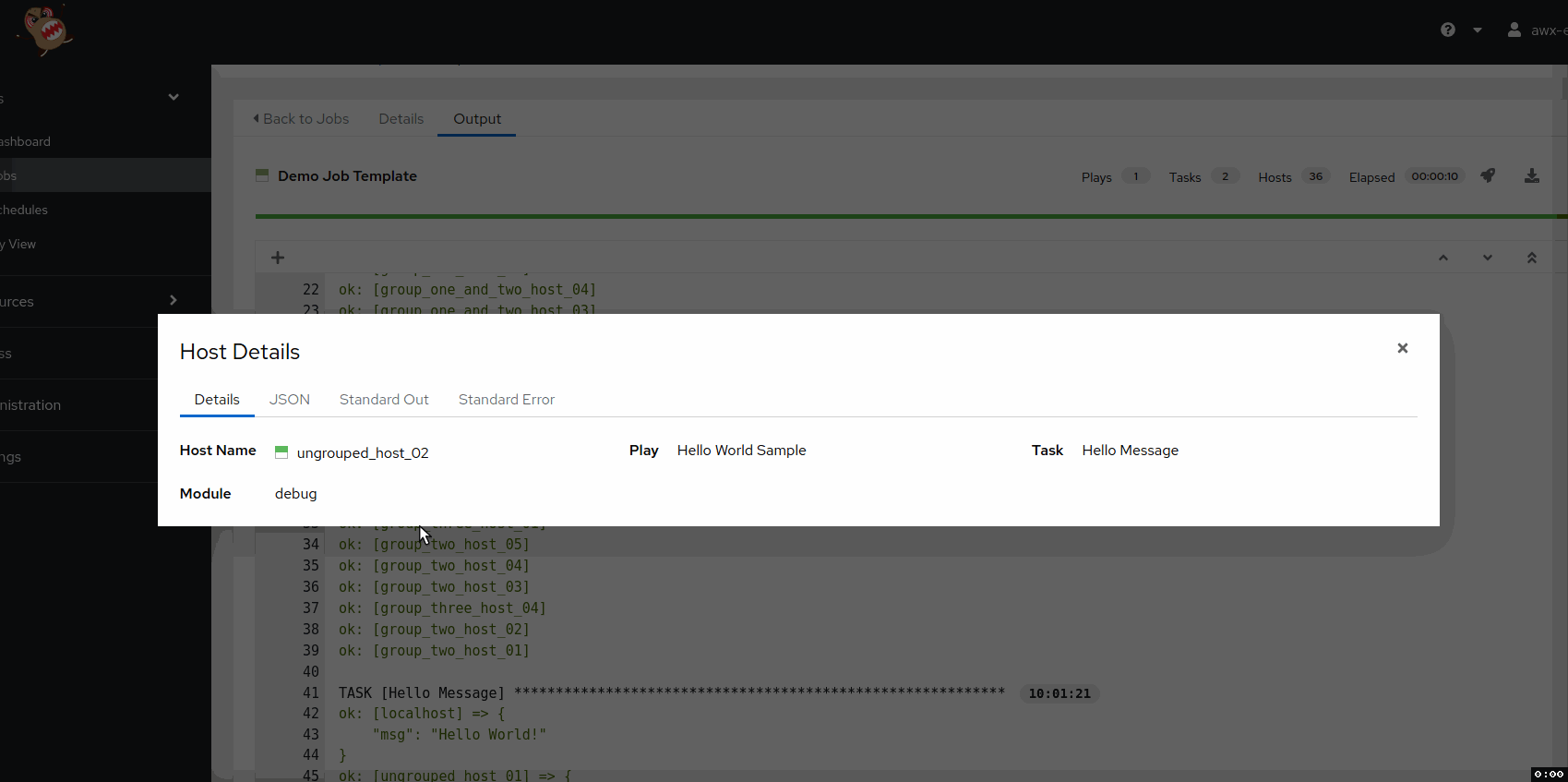Open Activity View in the sidebar
The height and width of the screenshot is (782, 1568).
tap(105, 244)
